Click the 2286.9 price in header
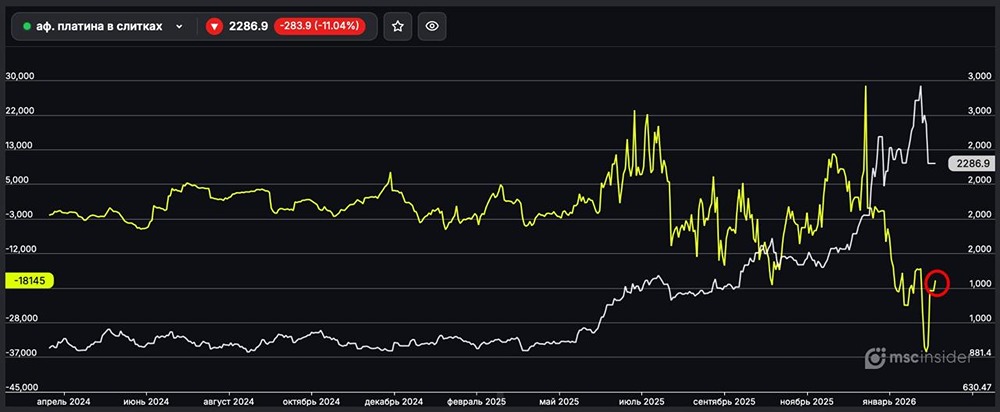This screenshot has height=412, width=1000. 249,27
